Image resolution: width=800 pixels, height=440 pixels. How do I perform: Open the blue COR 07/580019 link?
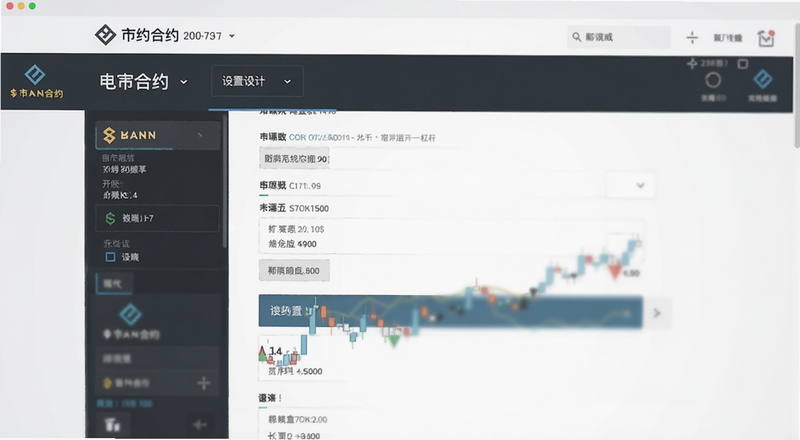pyautogui.click(x=319, y=137)
